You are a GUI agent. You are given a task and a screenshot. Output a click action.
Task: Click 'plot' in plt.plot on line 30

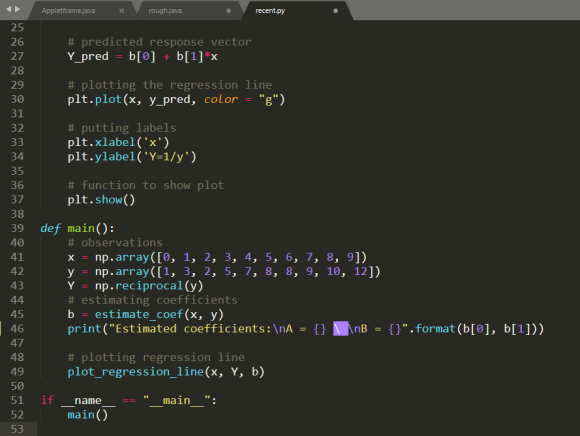coord(108,99)
